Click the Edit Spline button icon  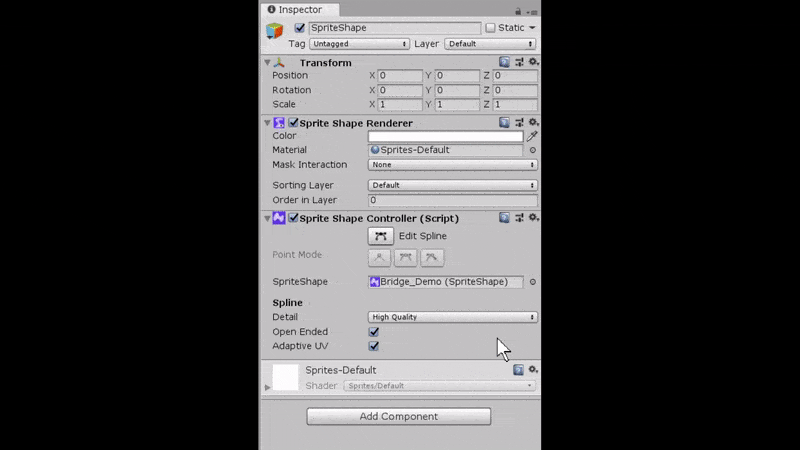(381, 236)
